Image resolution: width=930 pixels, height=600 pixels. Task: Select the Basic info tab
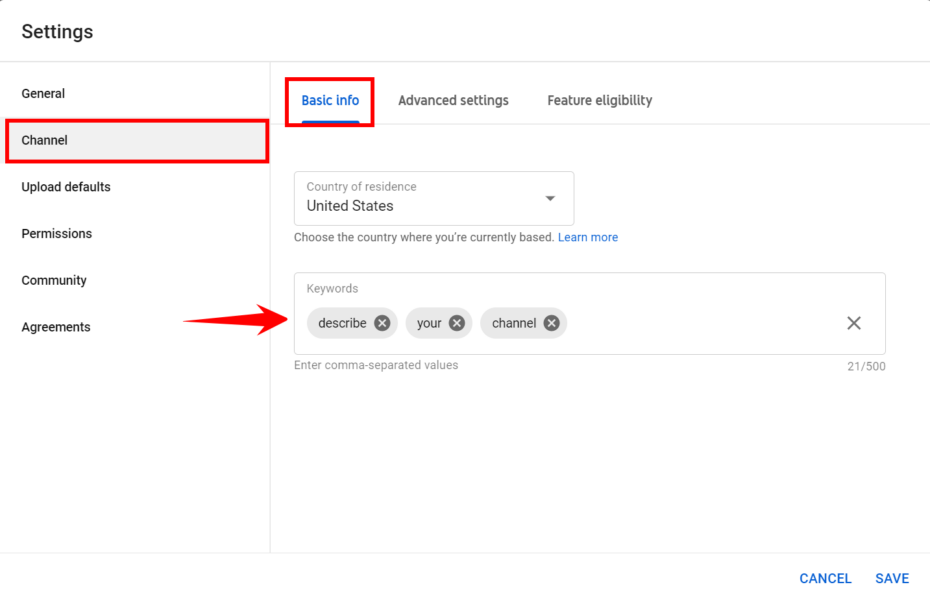329,100
